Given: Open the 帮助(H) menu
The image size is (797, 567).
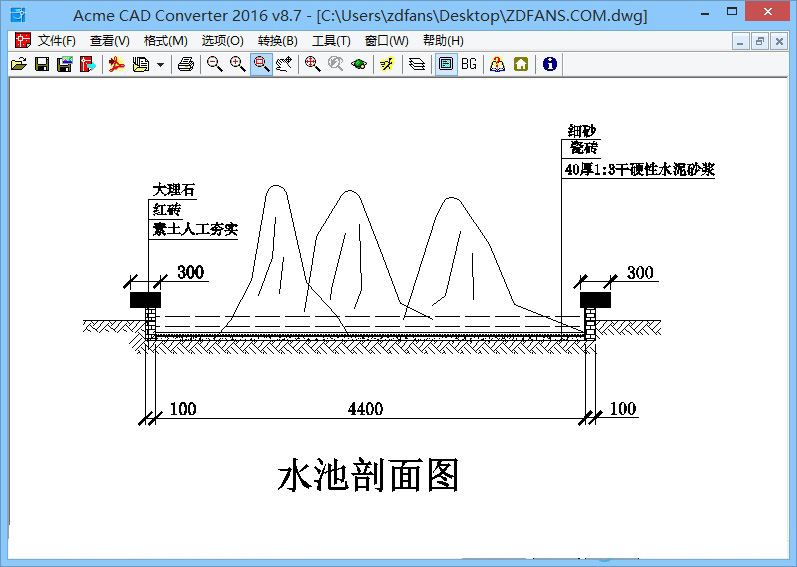Looking at the screenshot, I should click(x=443, y=41).
